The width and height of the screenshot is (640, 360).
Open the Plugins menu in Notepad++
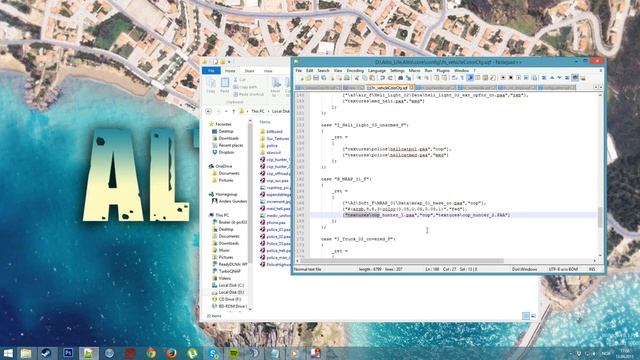coord(443,71)
